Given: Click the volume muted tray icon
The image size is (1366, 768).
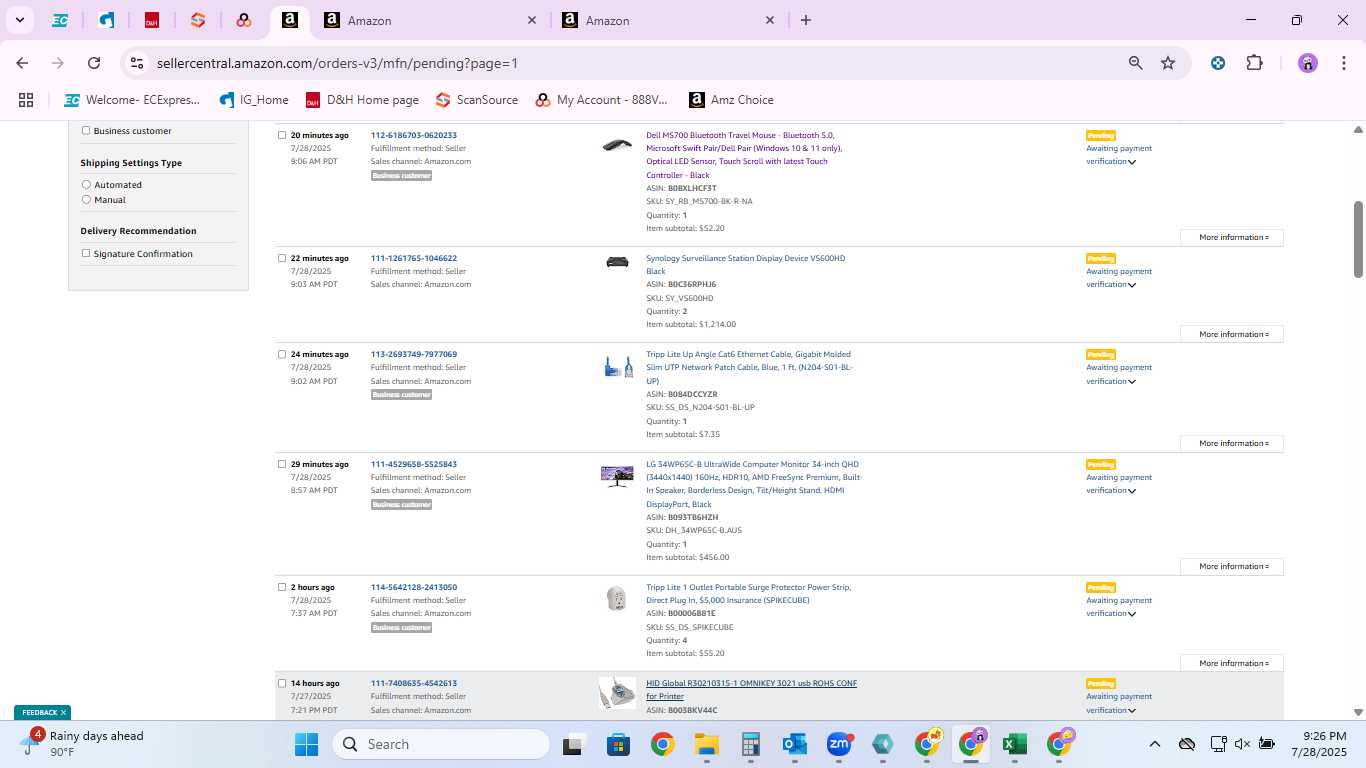Looking at the screenshot, I should (1242, 744).
